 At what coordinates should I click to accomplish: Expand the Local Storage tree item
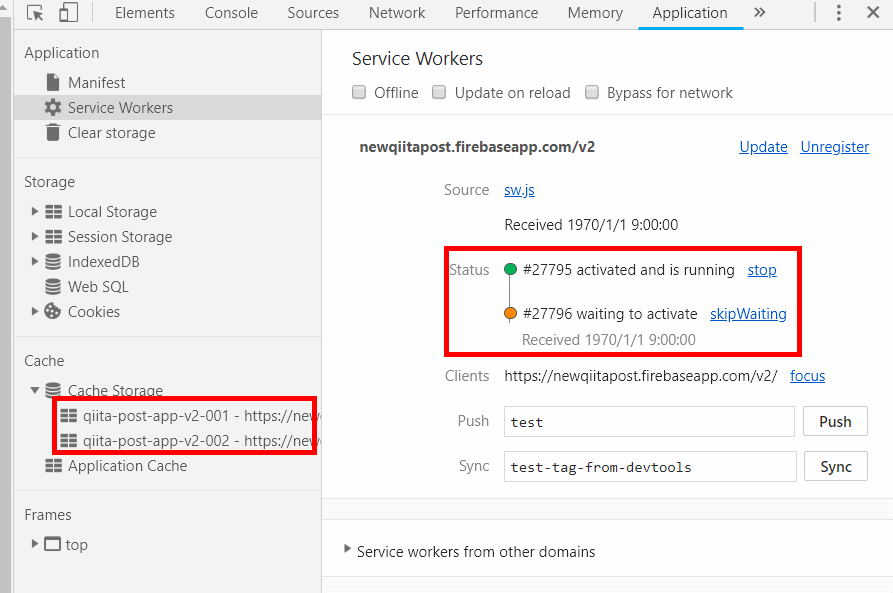tap(33, 211)
